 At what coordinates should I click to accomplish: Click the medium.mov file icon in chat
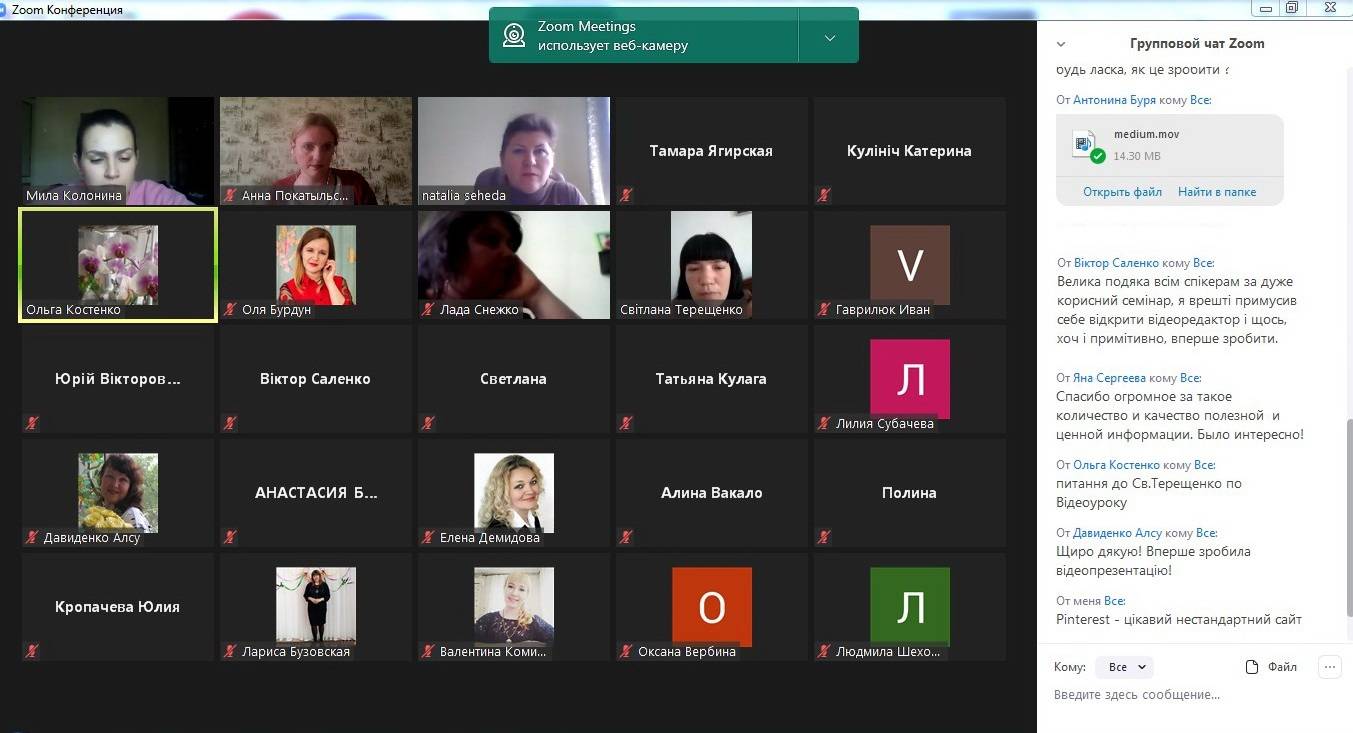[1085, 144]
